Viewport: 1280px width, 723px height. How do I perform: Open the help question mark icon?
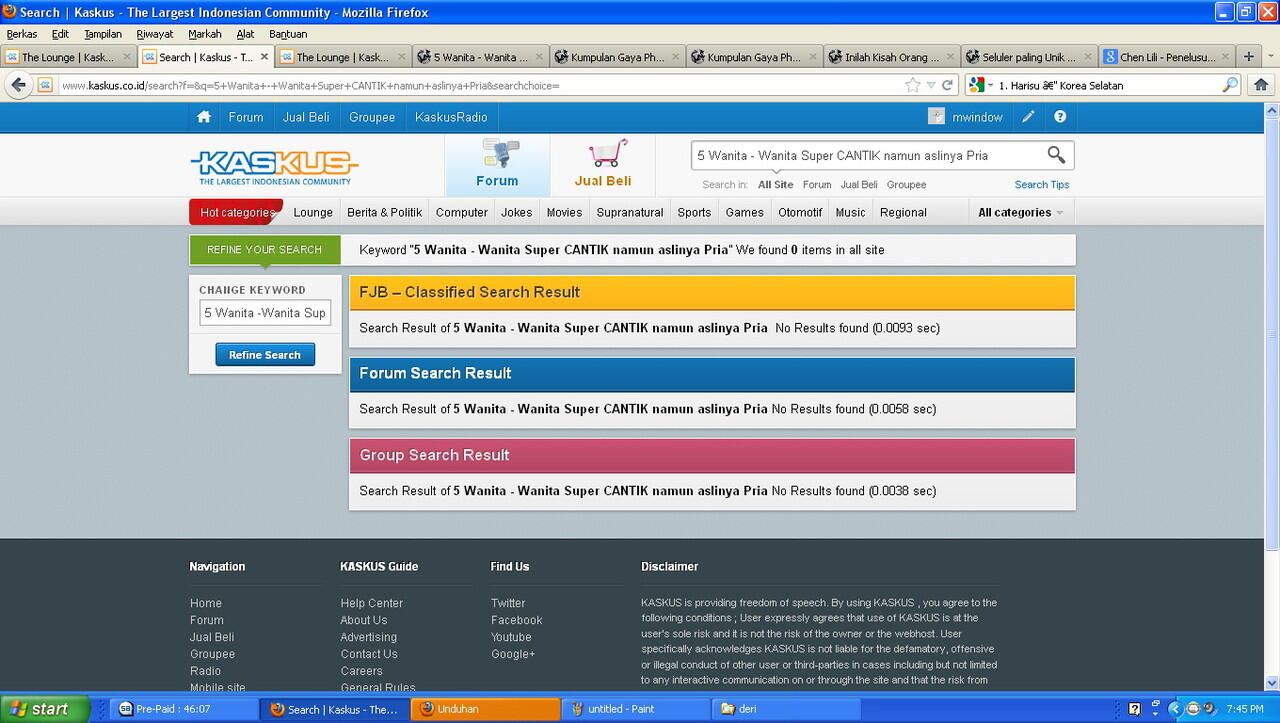(x=1060, y=117)
